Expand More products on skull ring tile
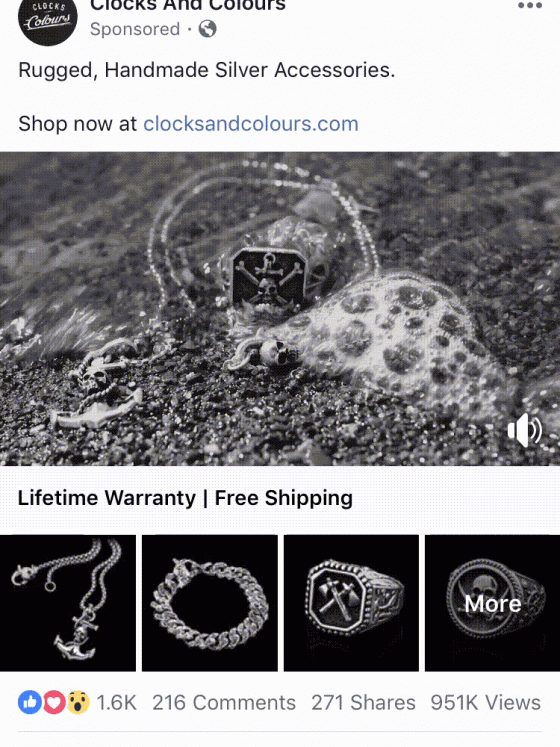Image resolution: width=560 pixels, height=747 pixels. (492, 603)
